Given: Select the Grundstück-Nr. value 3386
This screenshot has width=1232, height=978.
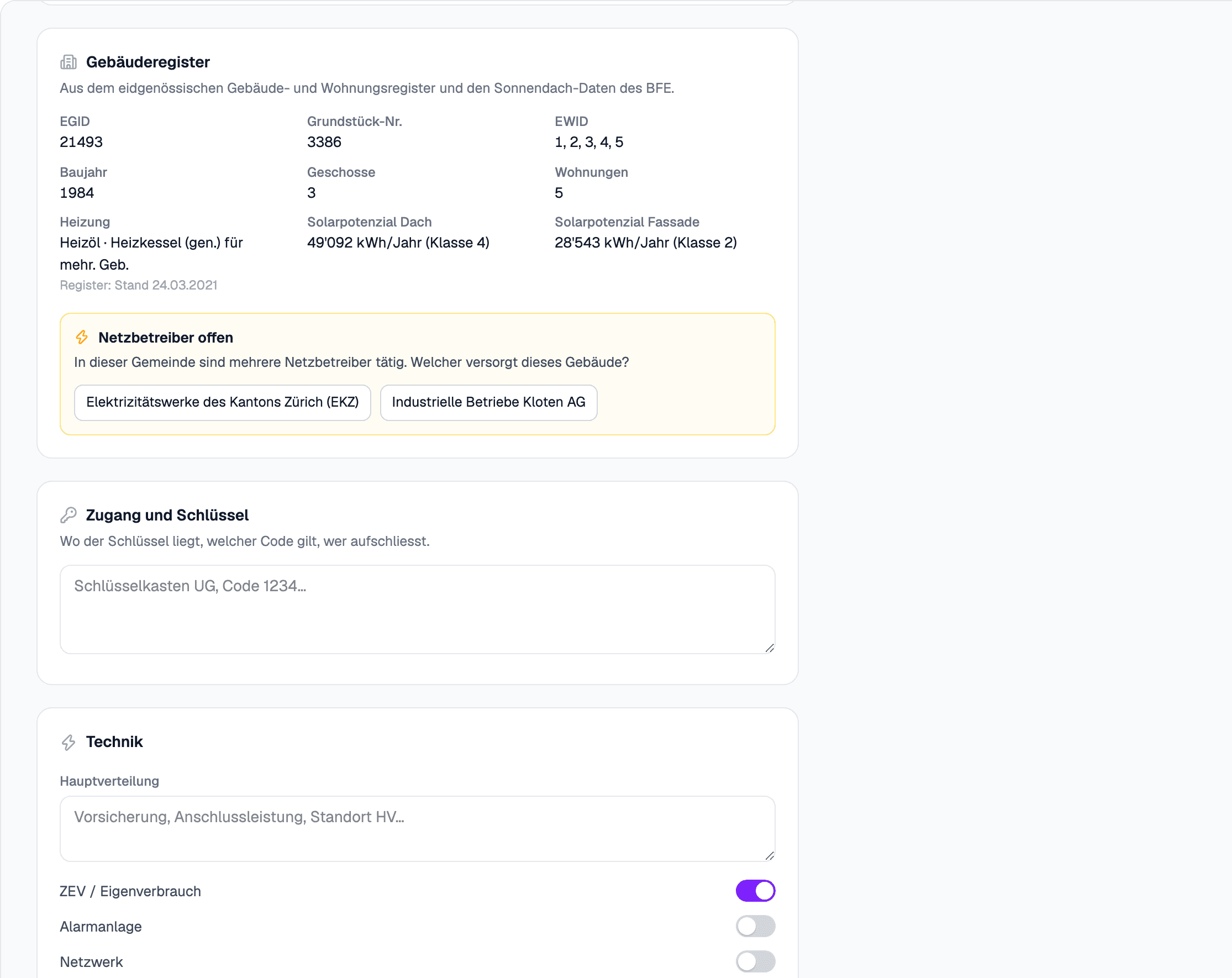Looking at the screenshot, I should (x=324, y=143).
